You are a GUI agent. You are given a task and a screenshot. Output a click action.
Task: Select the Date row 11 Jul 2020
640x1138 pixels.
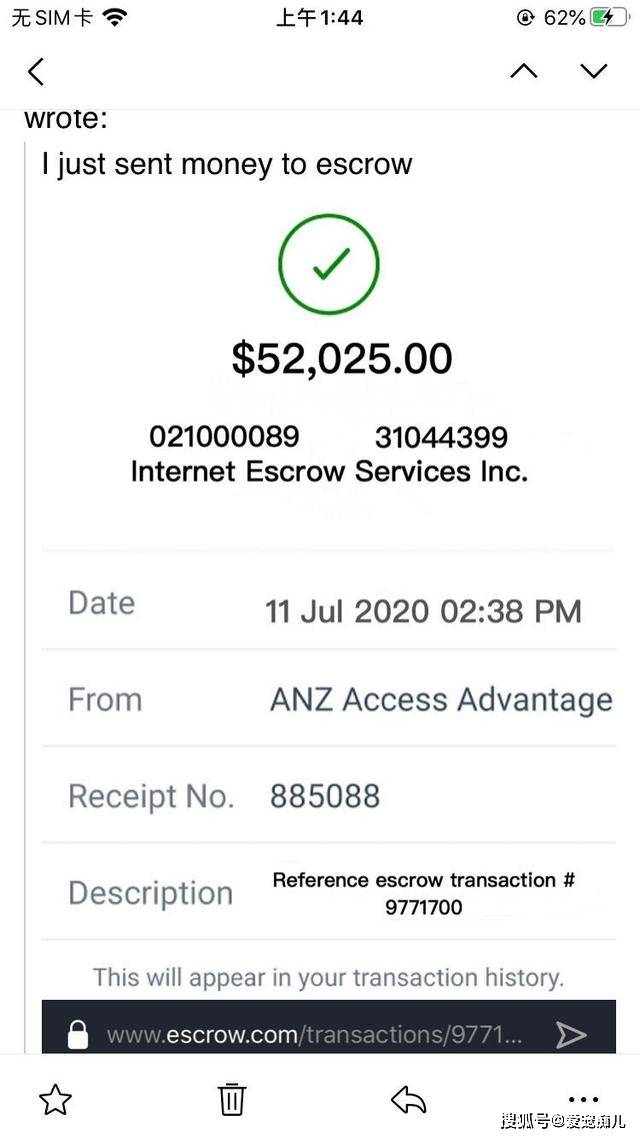click(x=329, y=608)
